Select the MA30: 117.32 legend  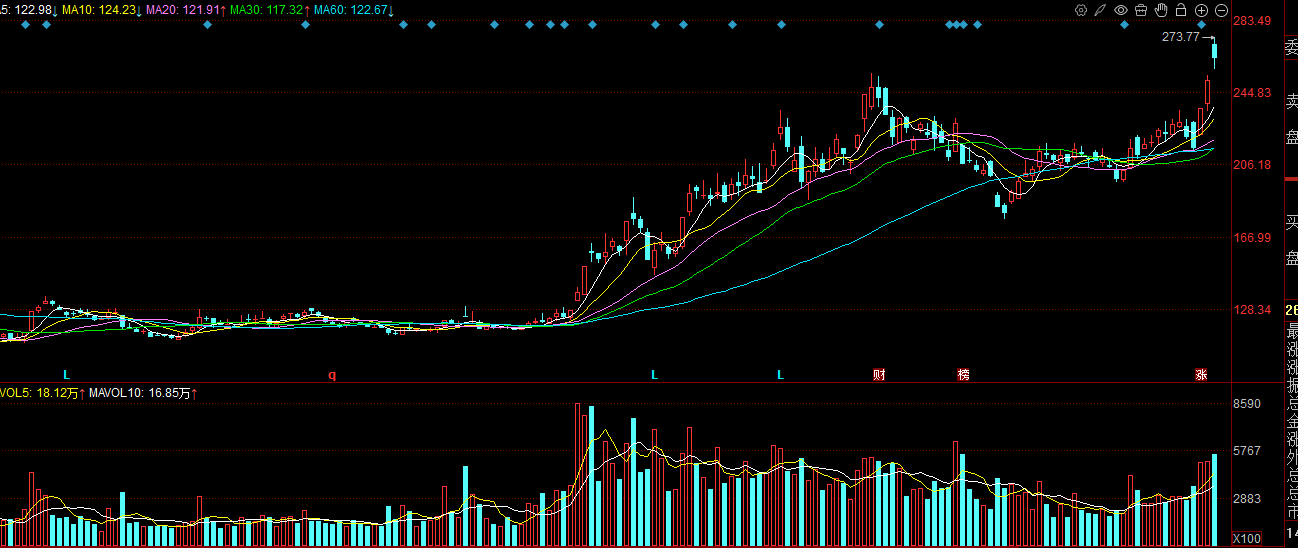[x=267, y=10]
